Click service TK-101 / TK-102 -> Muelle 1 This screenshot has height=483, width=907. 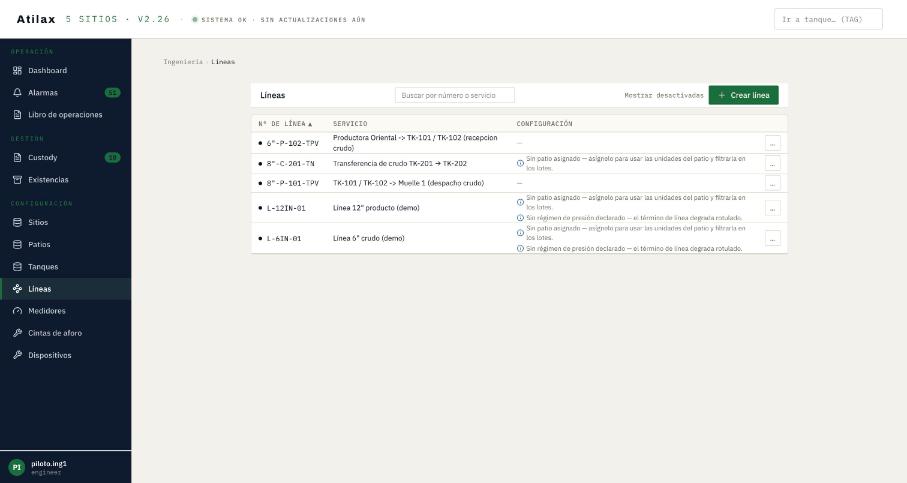(x=408, y=183)
